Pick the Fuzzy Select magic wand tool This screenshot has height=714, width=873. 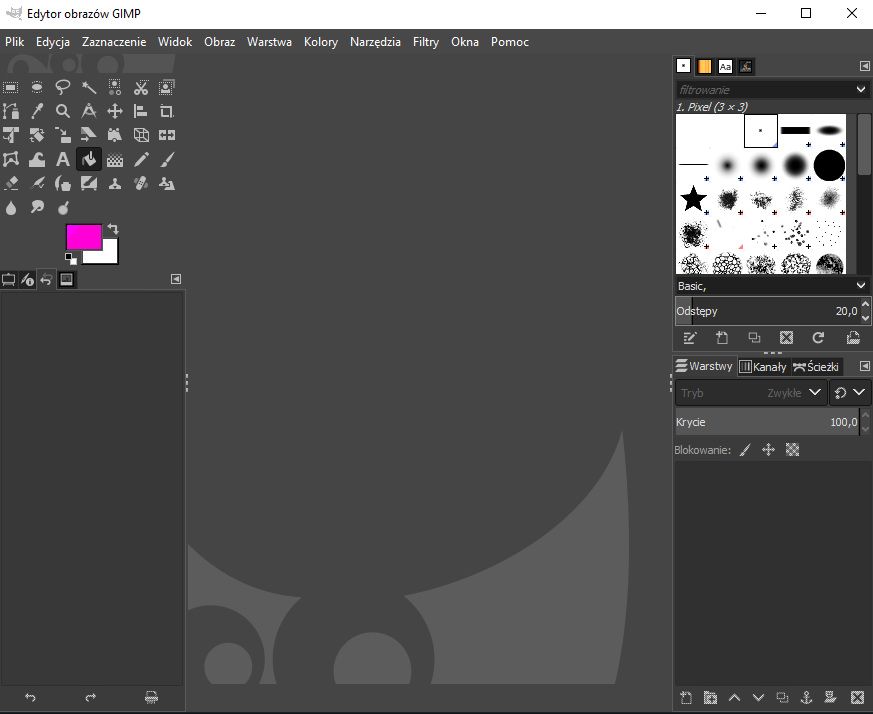[89, 87]
